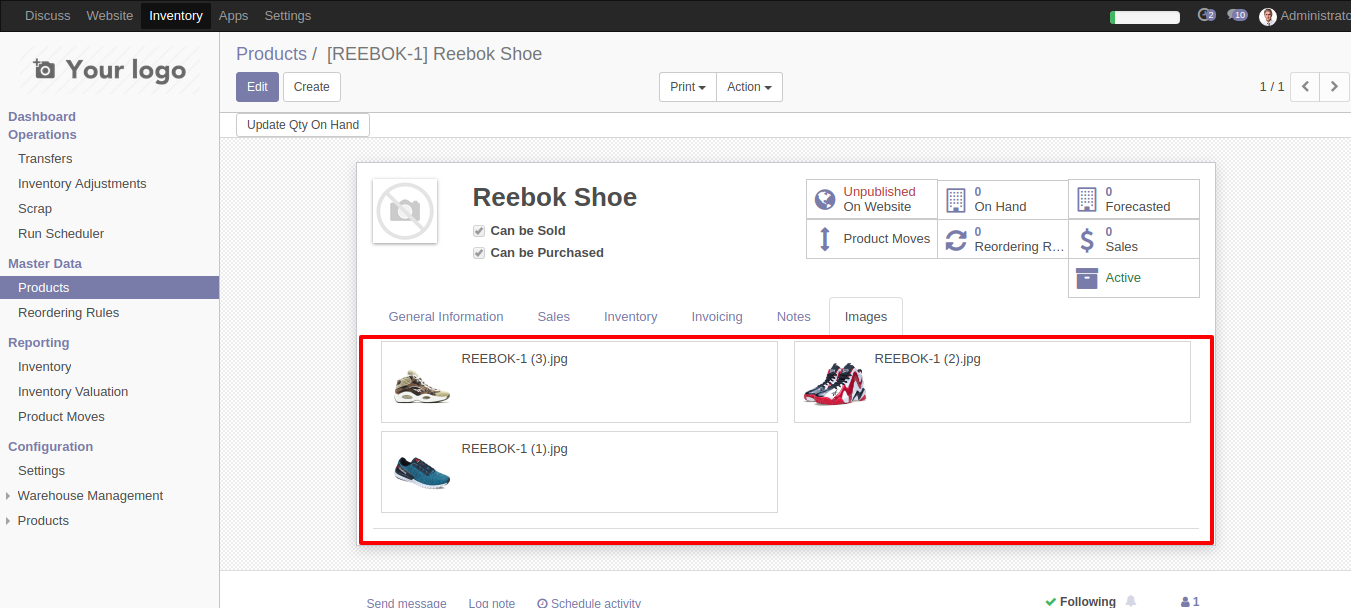Viewport: 1351px width, 608px height.
Task: Click Log note link
Action: coord(492,603)
